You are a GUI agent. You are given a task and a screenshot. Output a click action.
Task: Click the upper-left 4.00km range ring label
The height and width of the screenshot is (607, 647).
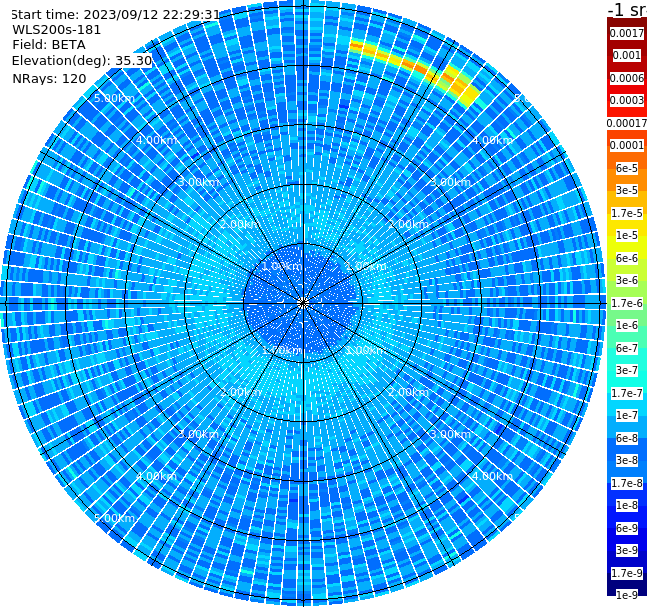(156, 140)
